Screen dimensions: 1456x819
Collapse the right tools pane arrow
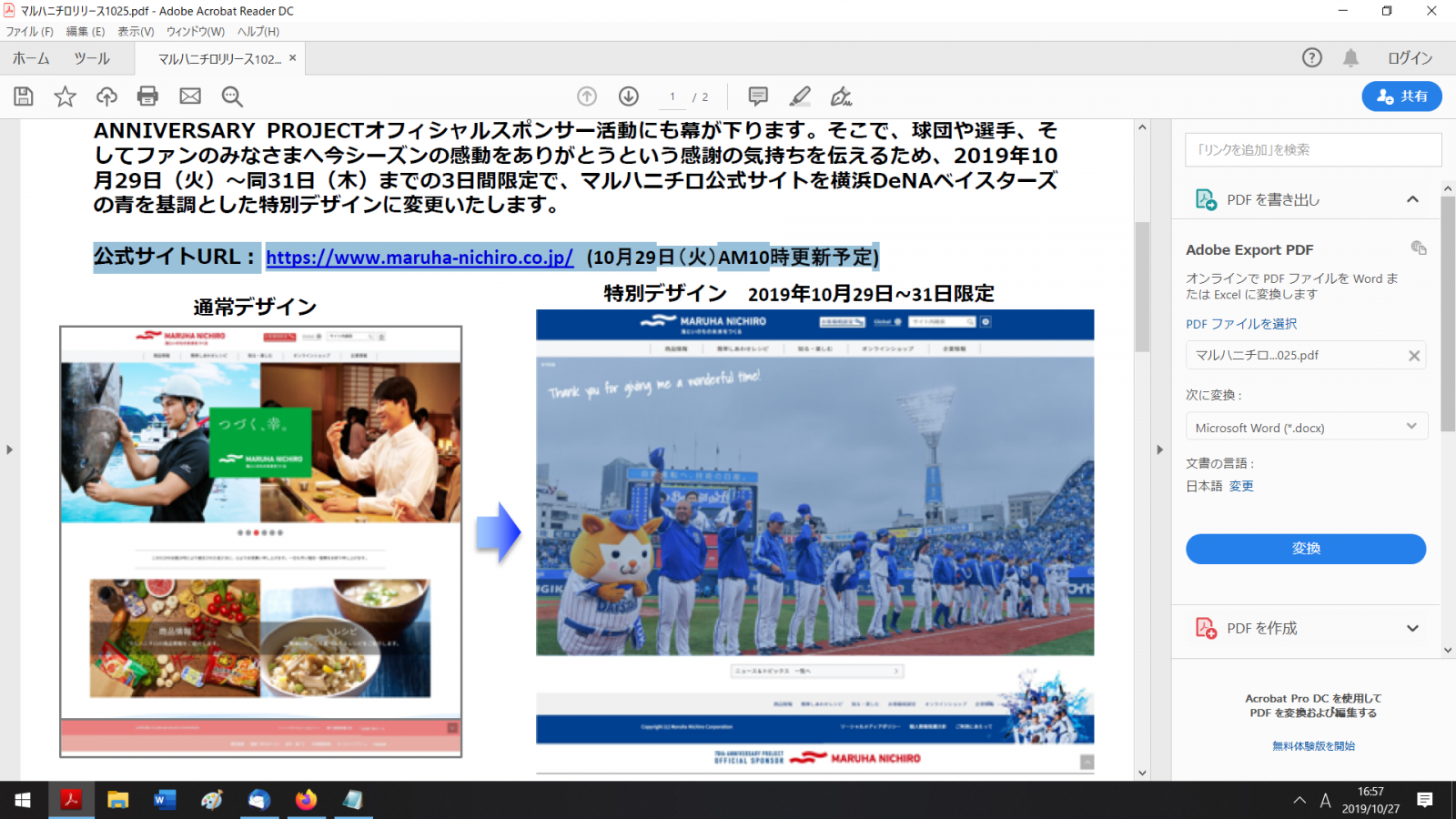point(1159,450)
